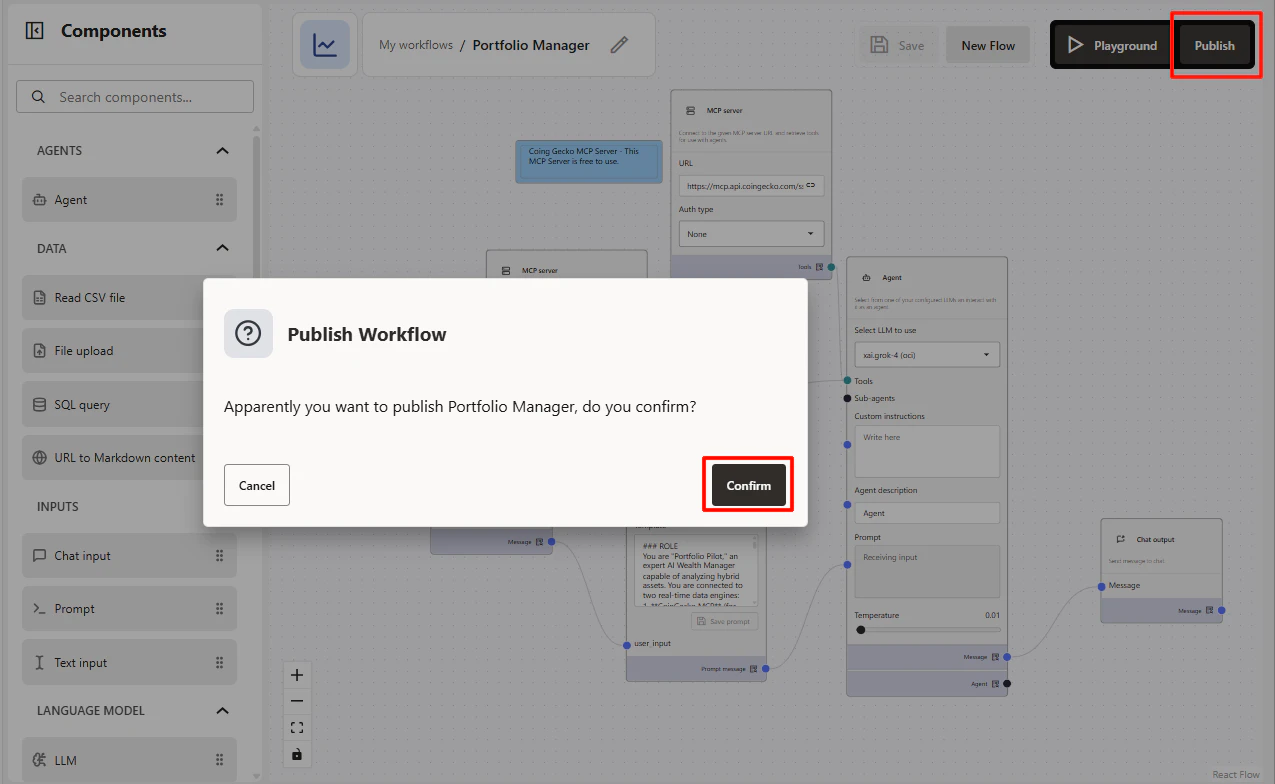The height and width of the screenshot is (784, 1275).
Task: Collapse the DATA section
Action: click(222, 248)
